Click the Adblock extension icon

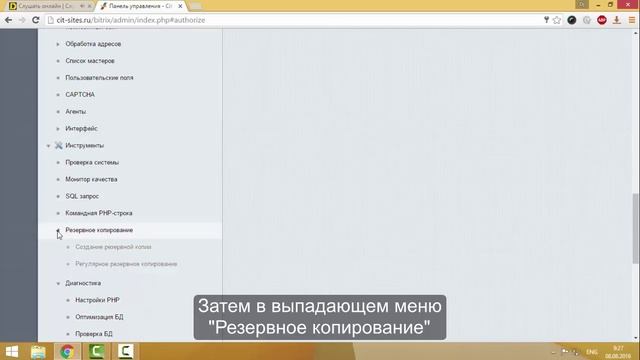tap(602, 20)
